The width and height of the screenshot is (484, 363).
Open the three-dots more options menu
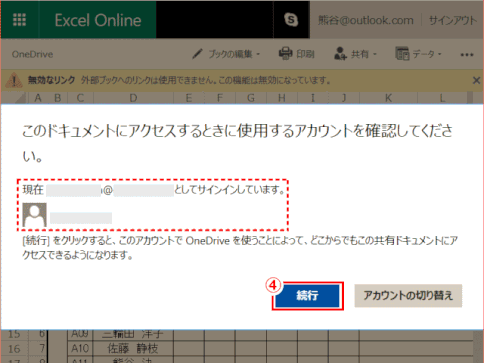(467, 55)
